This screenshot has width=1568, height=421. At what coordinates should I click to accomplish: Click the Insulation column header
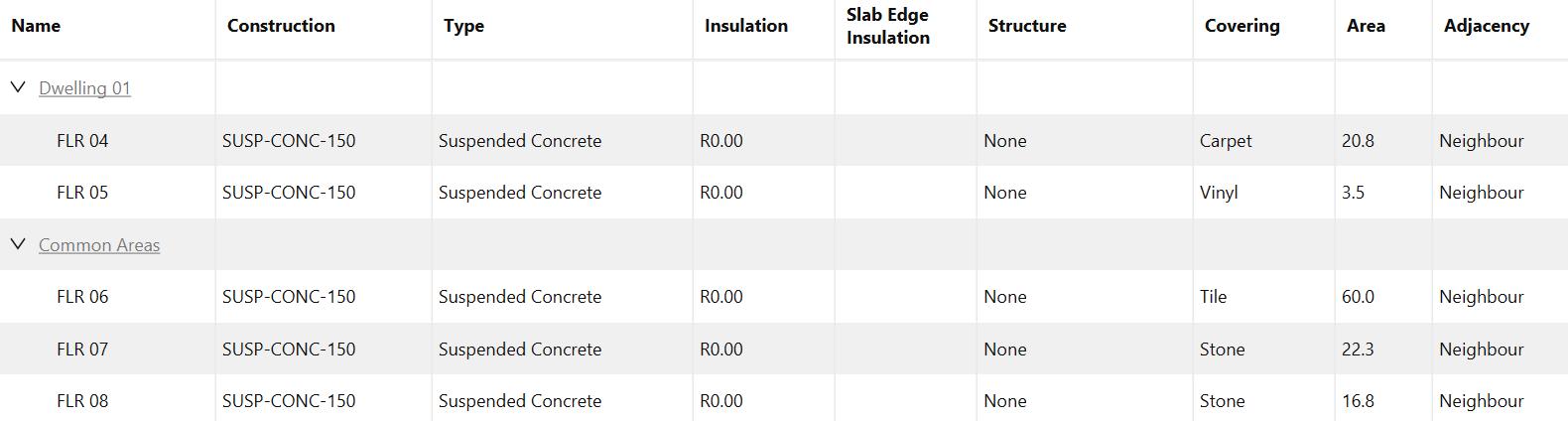point(745,26)
